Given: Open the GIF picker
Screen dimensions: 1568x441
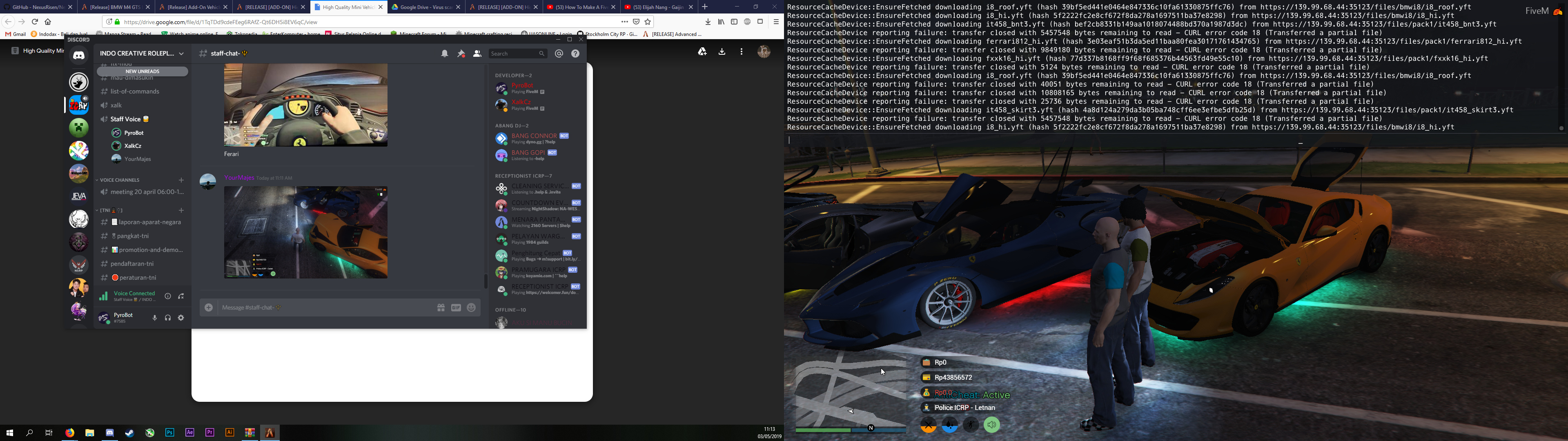Looking at the screenshot, I should click(x=456, y=307).
